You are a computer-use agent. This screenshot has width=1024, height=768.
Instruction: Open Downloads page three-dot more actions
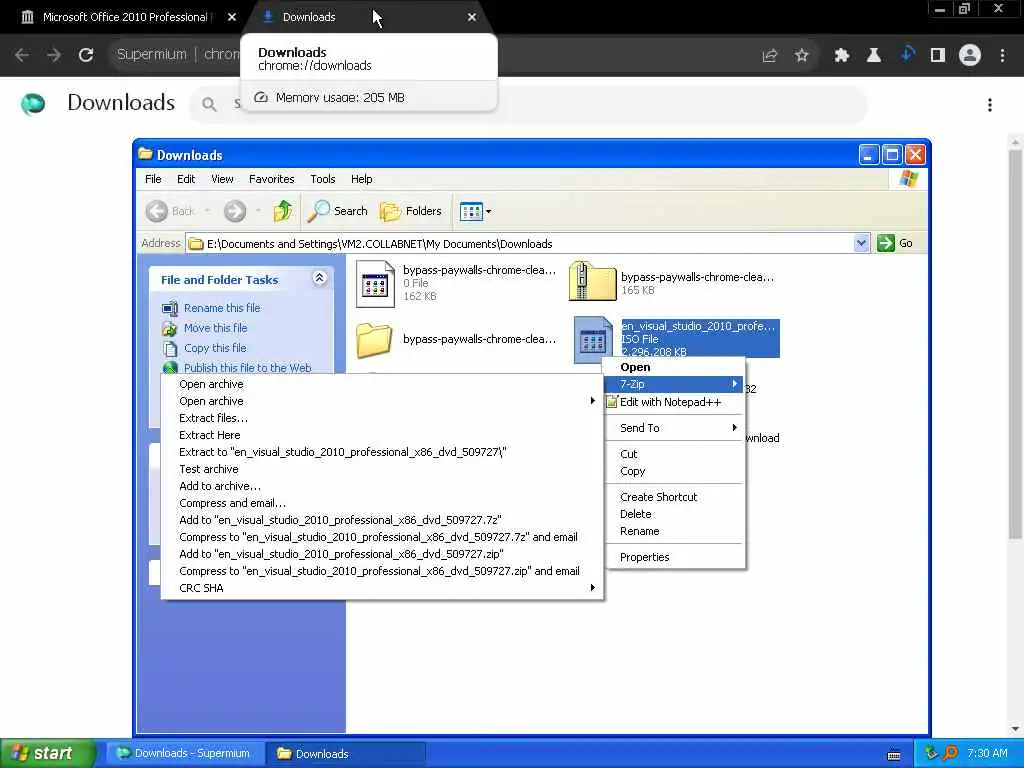(990, 105)
